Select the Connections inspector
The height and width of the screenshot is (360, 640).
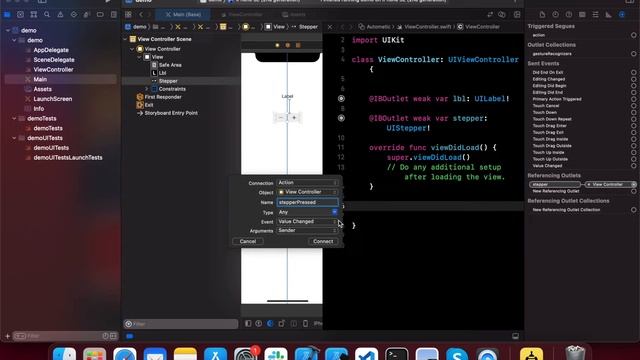tap(622, 15)
